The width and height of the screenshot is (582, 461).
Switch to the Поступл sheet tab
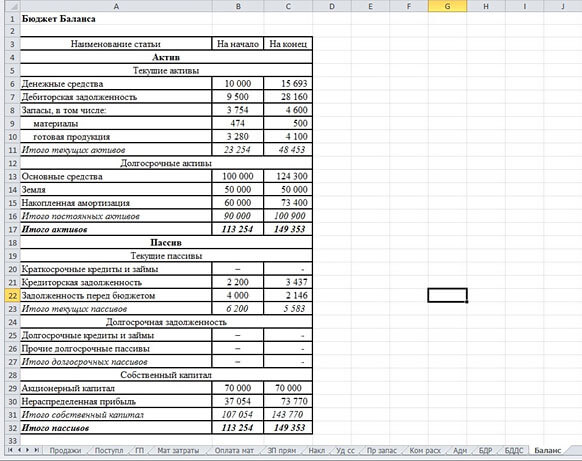109,450
